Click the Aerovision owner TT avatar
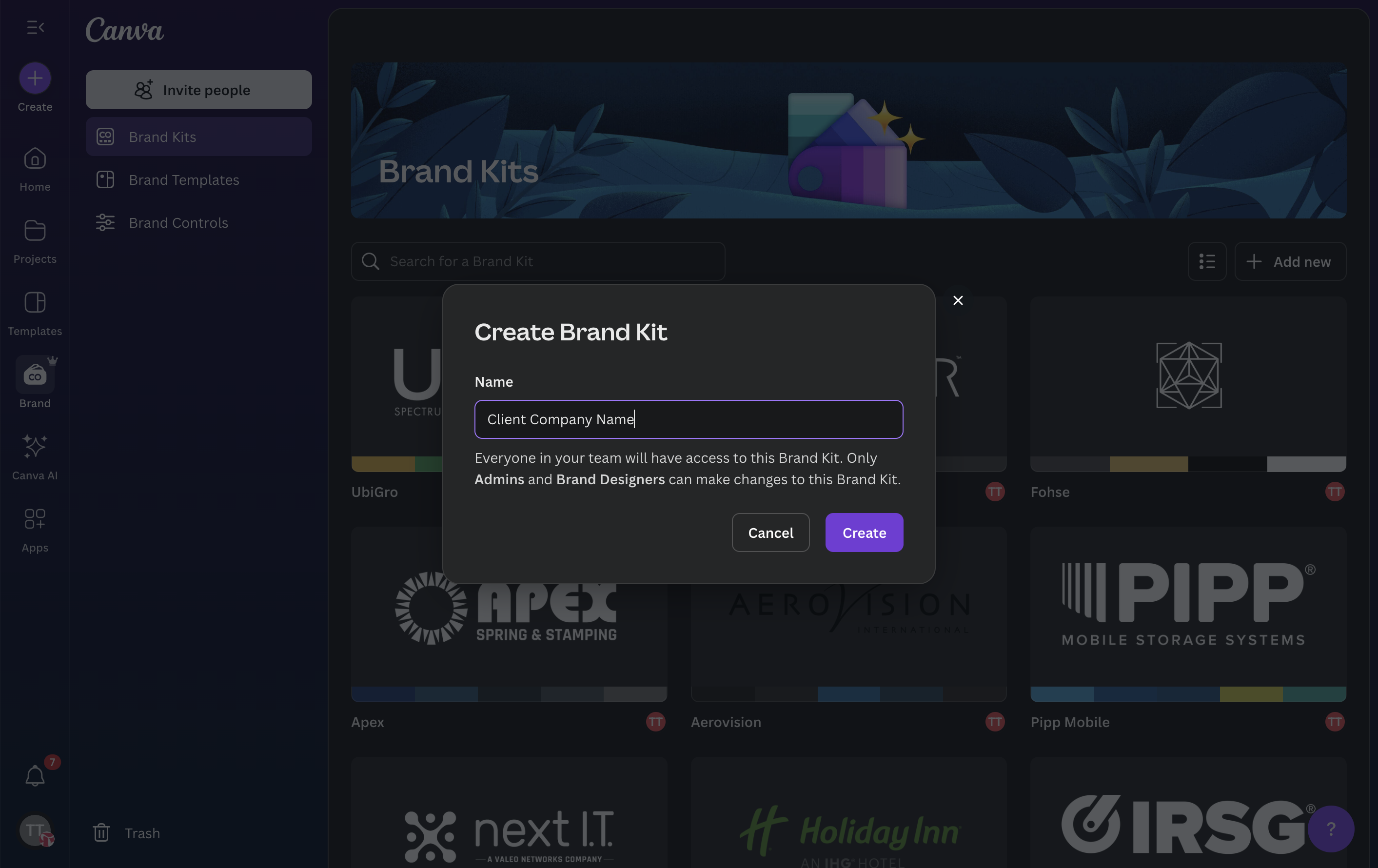This screenshot has width=1378, height=868. coord(995,722)
